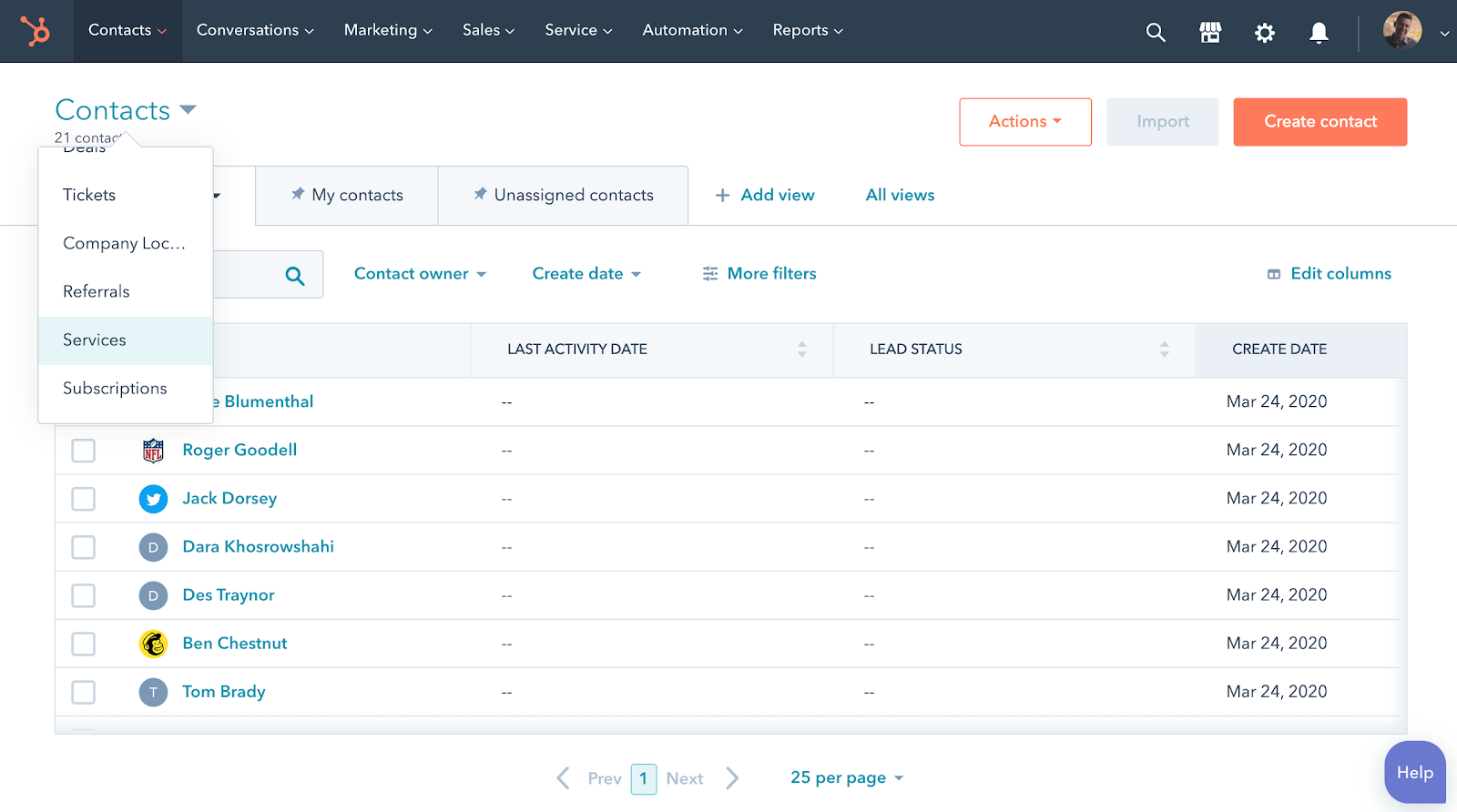The height and width of the screenshot is (812, 1457).
Task: Click the Edit columns table icon
Action: (x=1274, y=274)
